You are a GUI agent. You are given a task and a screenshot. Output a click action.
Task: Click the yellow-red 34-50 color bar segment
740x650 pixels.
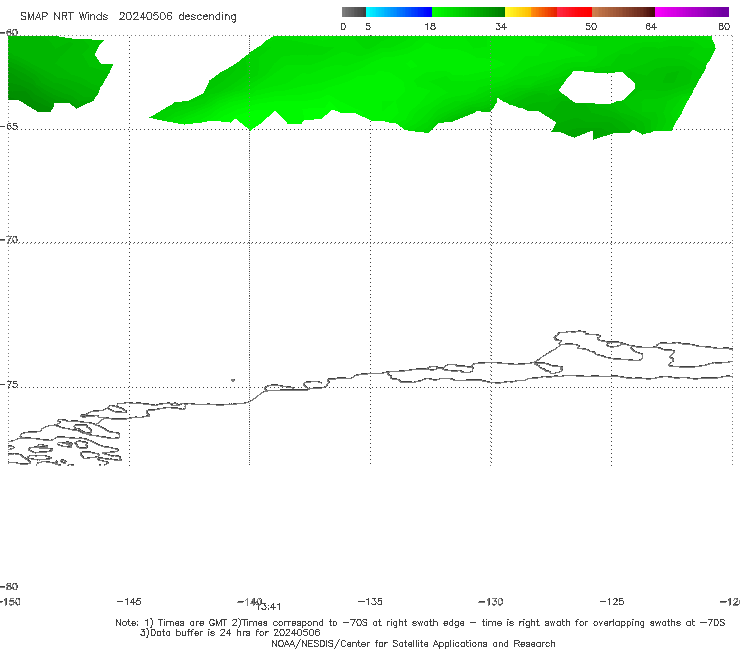click(x=548, y=12)
